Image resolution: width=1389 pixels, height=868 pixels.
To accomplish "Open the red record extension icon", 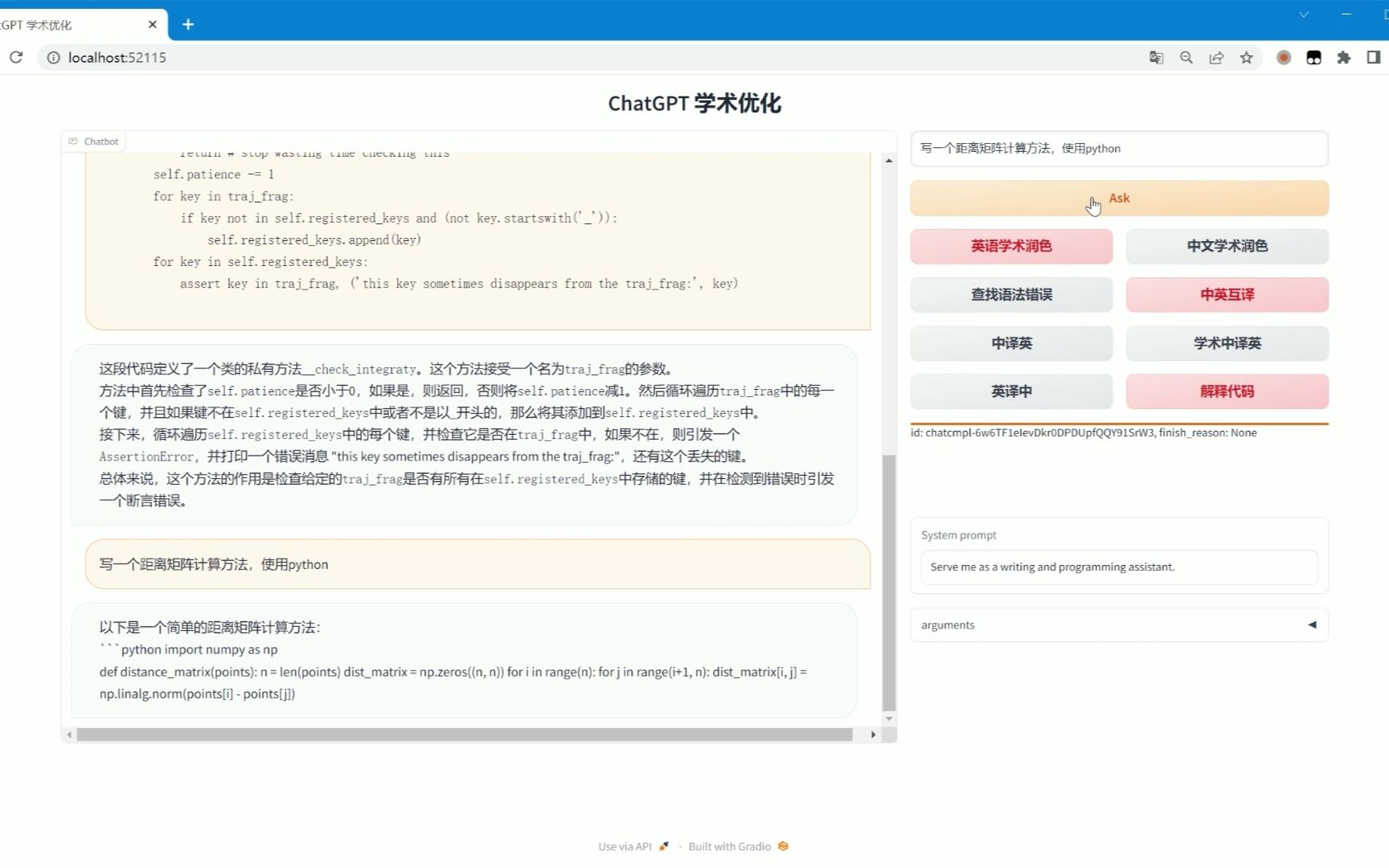I will click(1284, 57).
